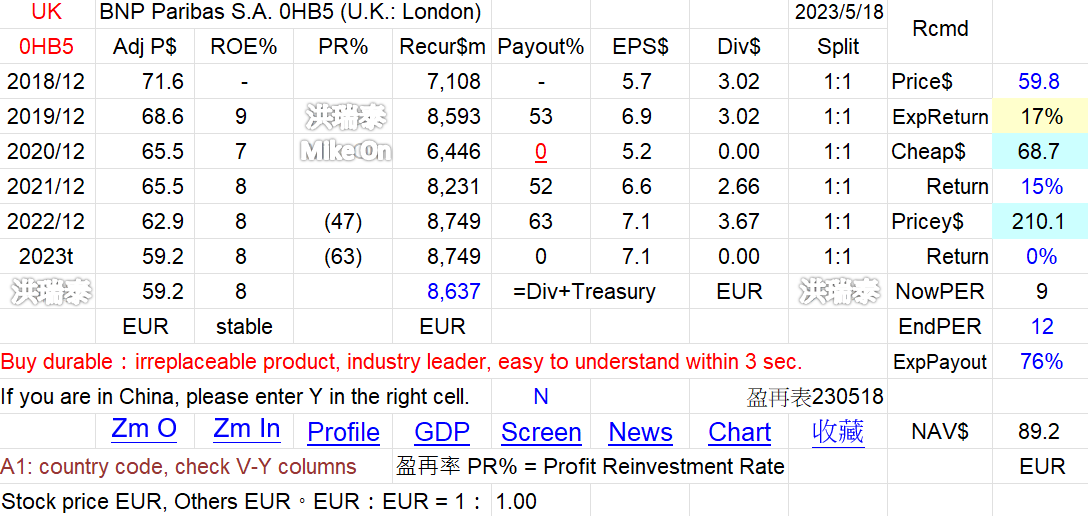The height and width of the screenshot is (516, 1088).
Task: Click the Profit Reinvestment Rate definition text
Action: pos(590,466)
